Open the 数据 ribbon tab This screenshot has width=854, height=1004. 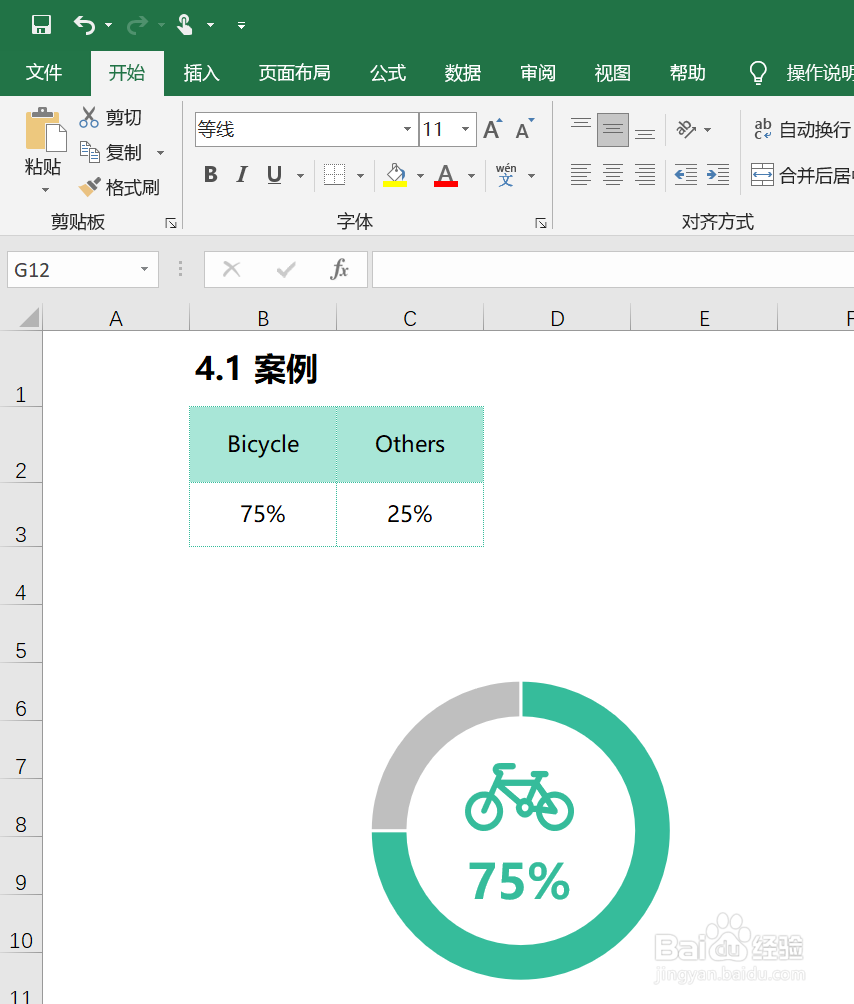pos(463,73)
